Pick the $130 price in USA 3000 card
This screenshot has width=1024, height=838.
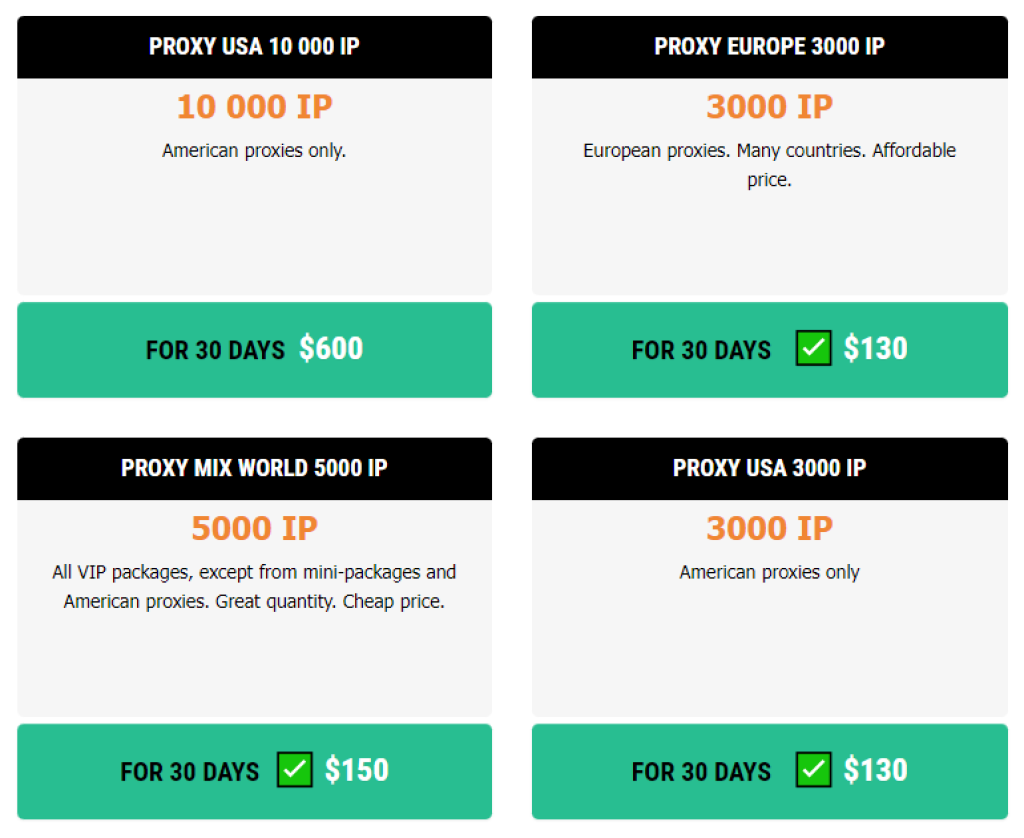(875, 771)
